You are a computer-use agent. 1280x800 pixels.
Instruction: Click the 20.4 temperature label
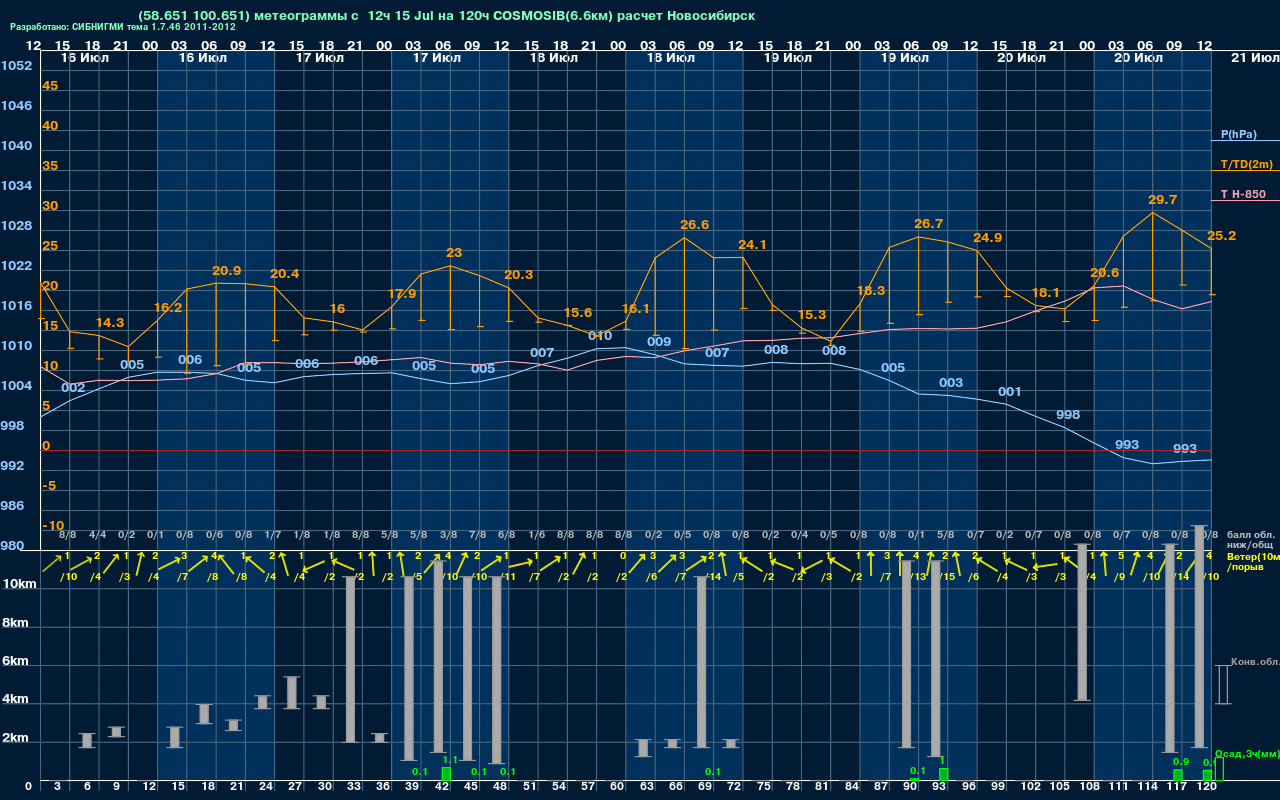(x=285, y=274)
